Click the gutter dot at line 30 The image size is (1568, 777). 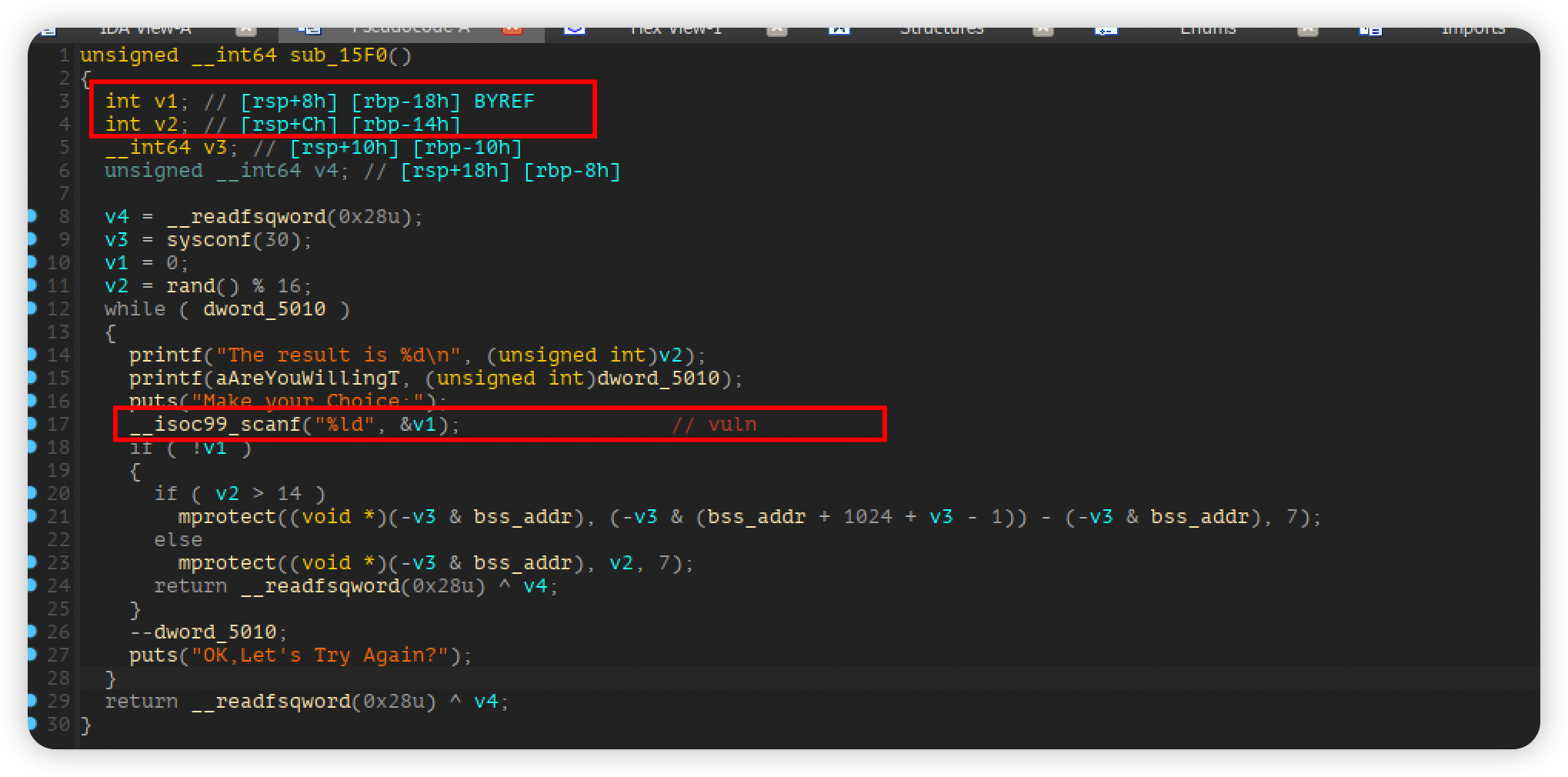click(x=32, y=724)
